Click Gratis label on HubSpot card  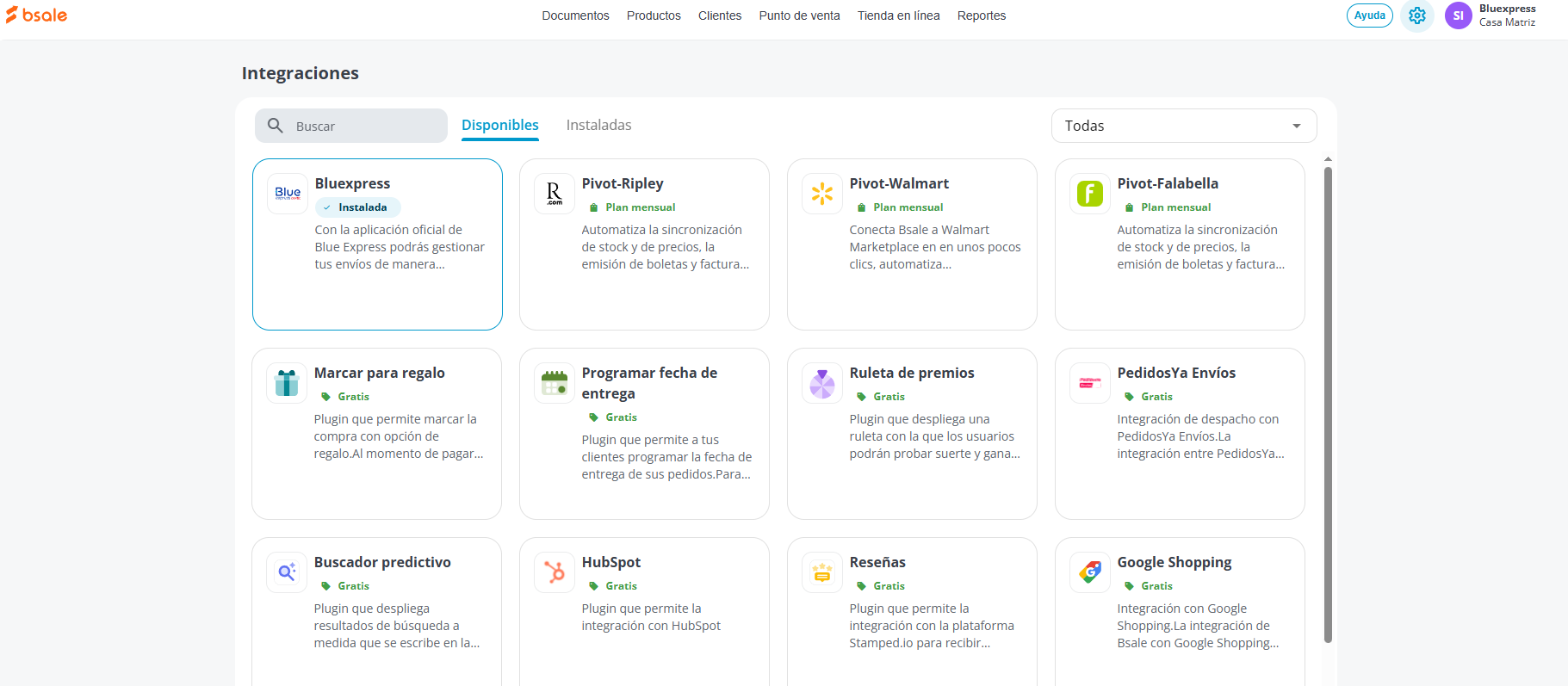click(x=613, y=586)
